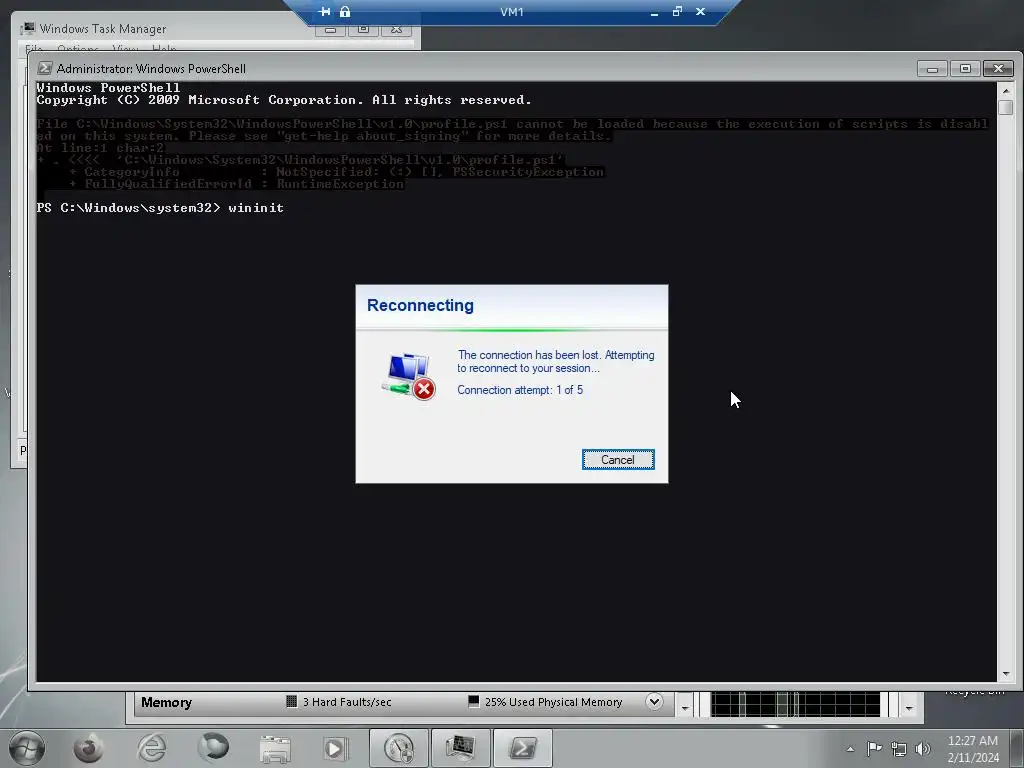Open the volume speaker tray icon

click(x=923, y=749)
